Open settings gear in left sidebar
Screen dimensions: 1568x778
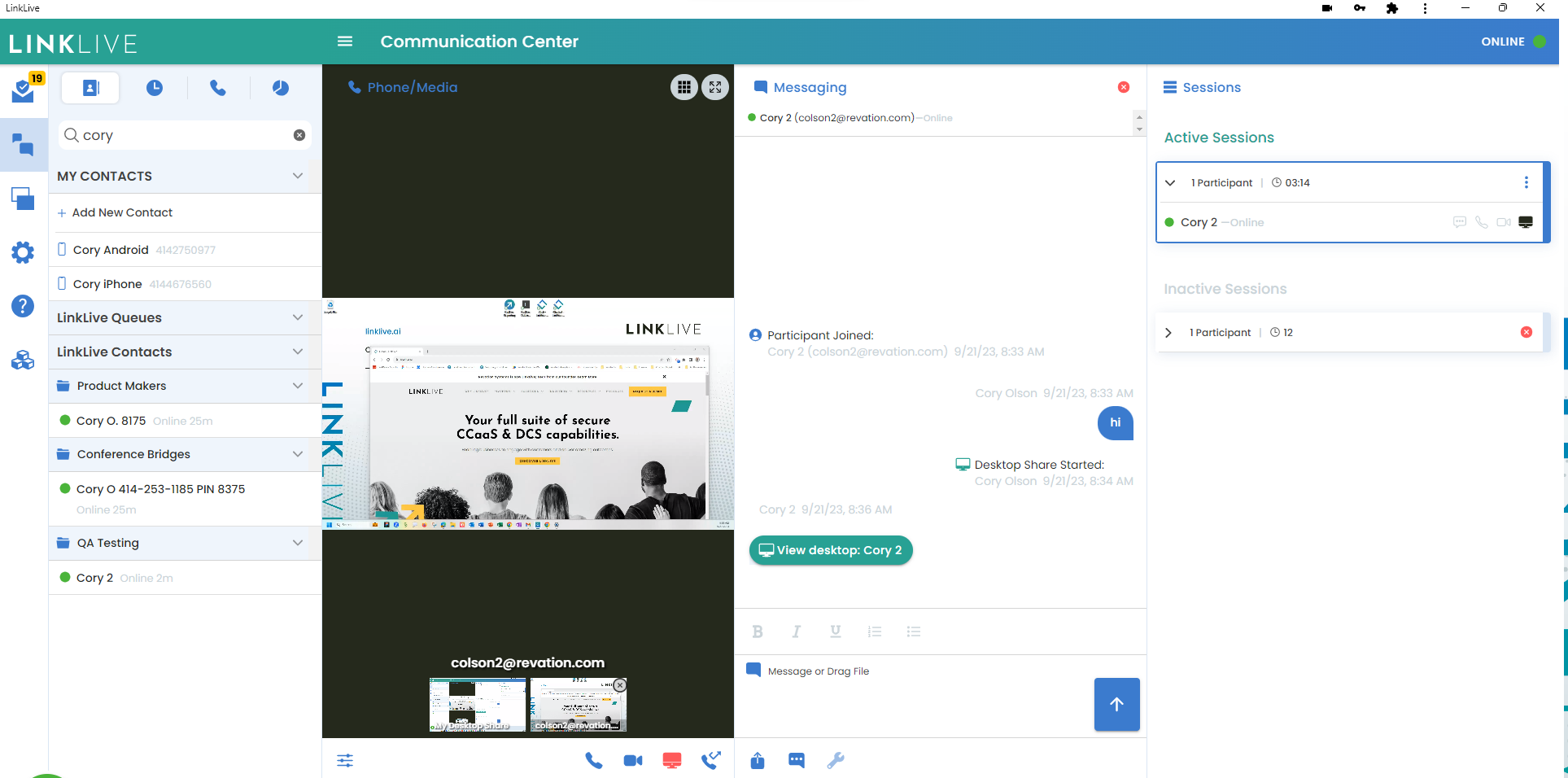click(23, 252)
